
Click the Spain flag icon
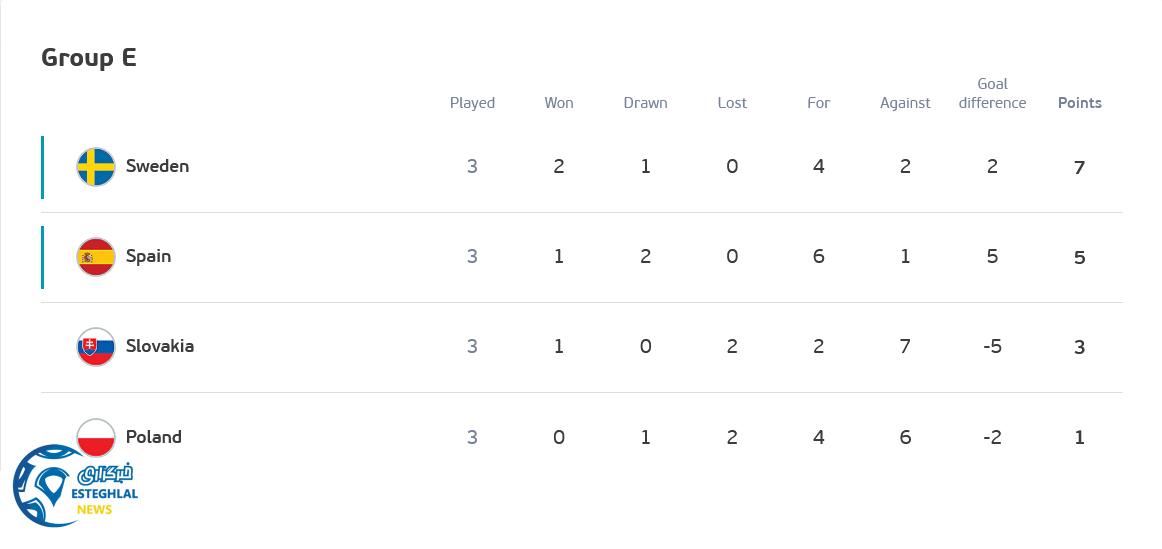(x=96, y=257)
